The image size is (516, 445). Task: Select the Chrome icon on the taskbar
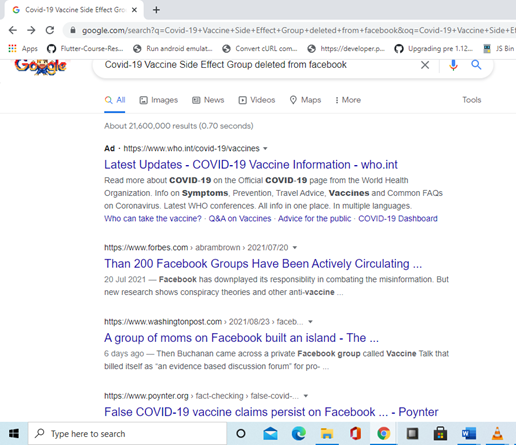[384, 434]
